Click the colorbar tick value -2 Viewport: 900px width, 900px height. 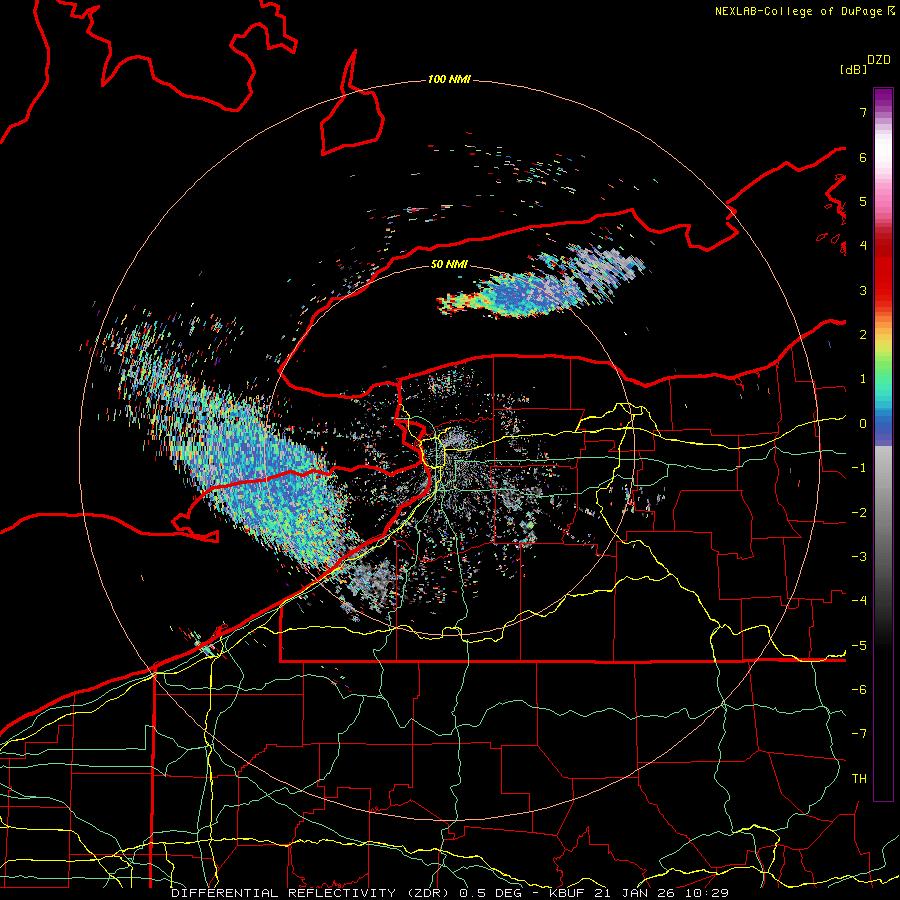859,512
